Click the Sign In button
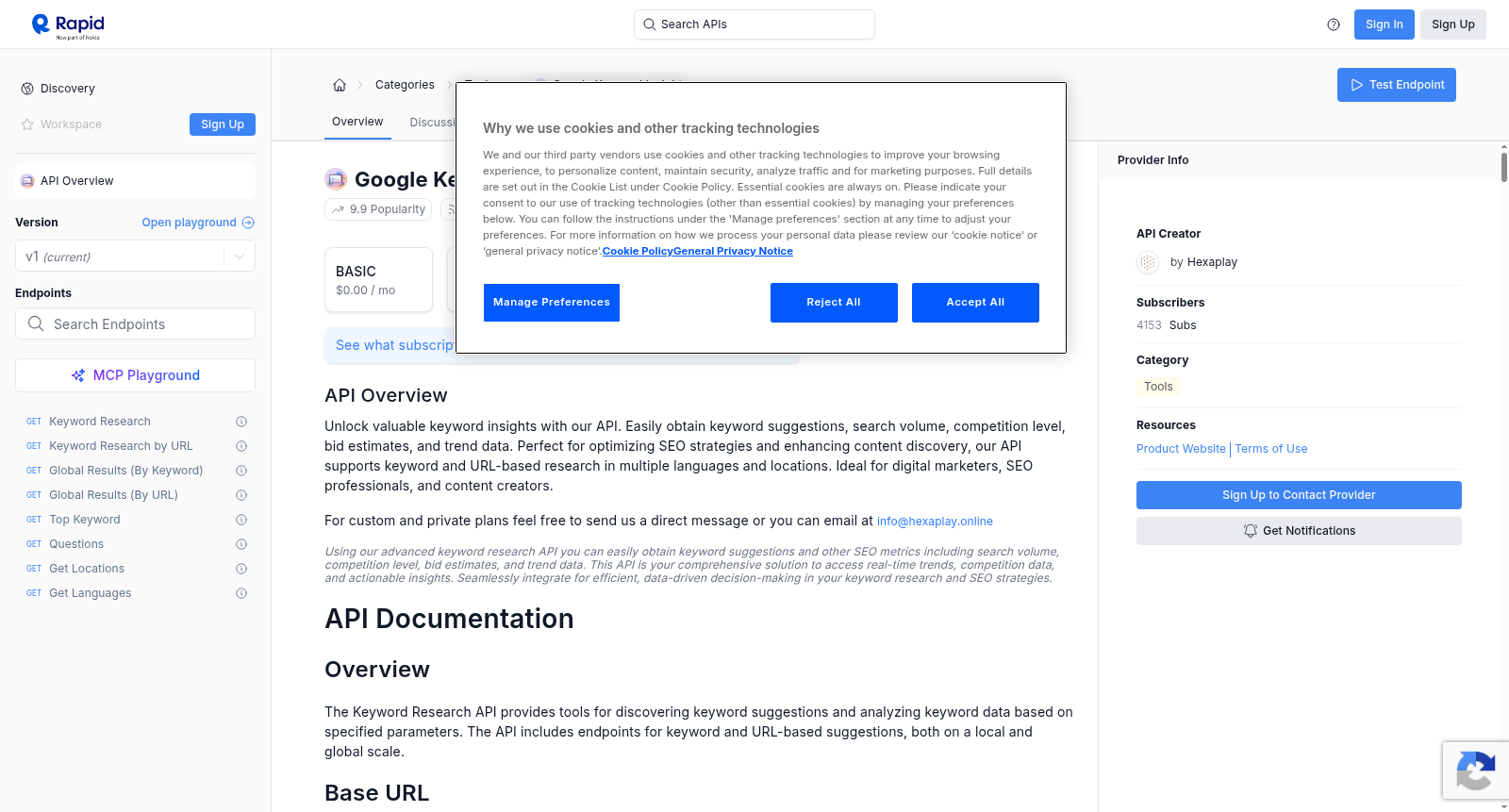This screenshot has width=1509, height=812. click(1385, 25)
